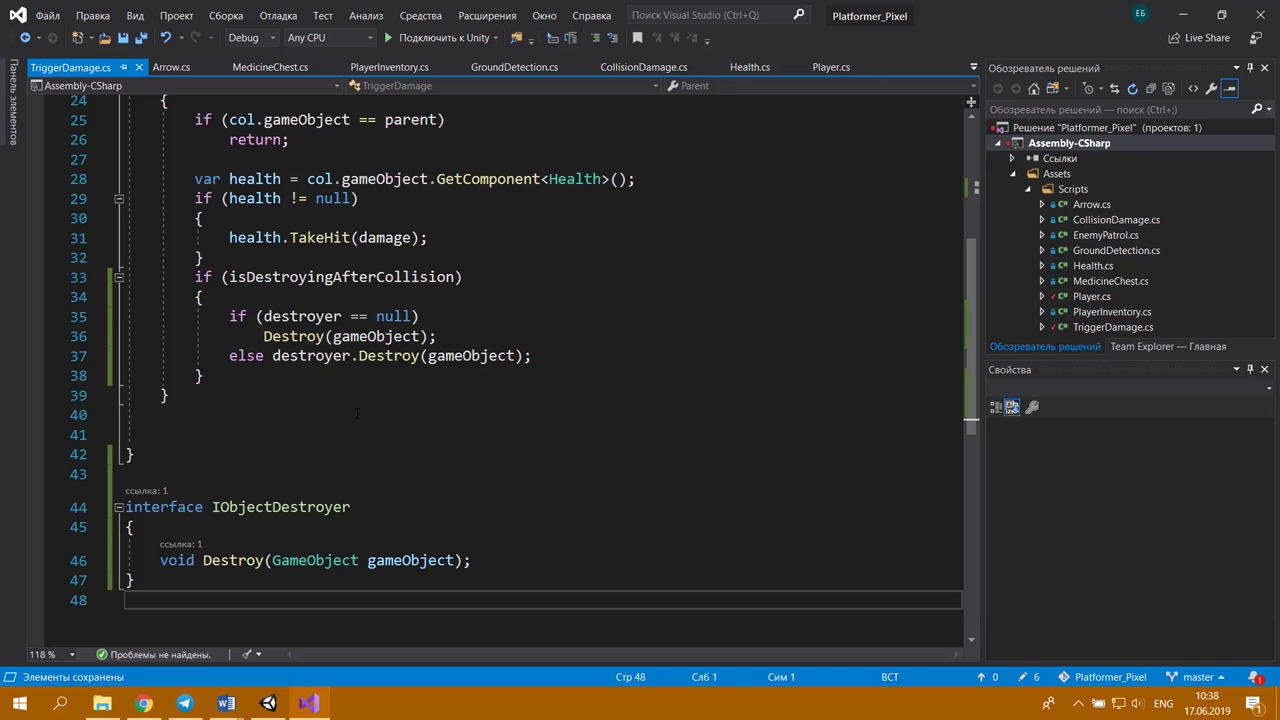Expand the Ссылки node in the tree
The image size is (1280, 720).
point(1012,158)
